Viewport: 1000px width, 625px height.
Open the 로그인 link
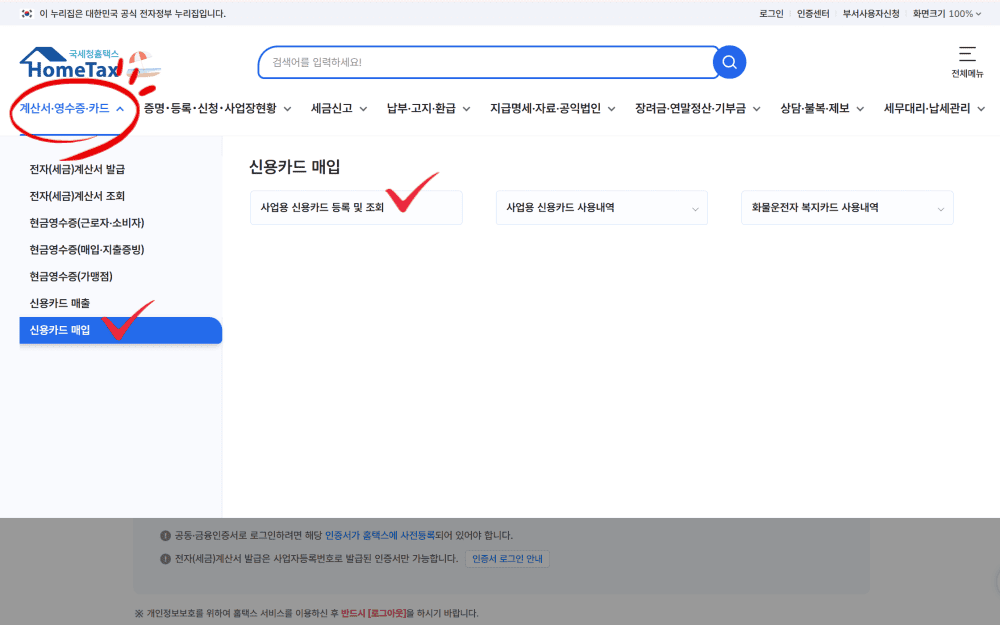pos(771,13)
